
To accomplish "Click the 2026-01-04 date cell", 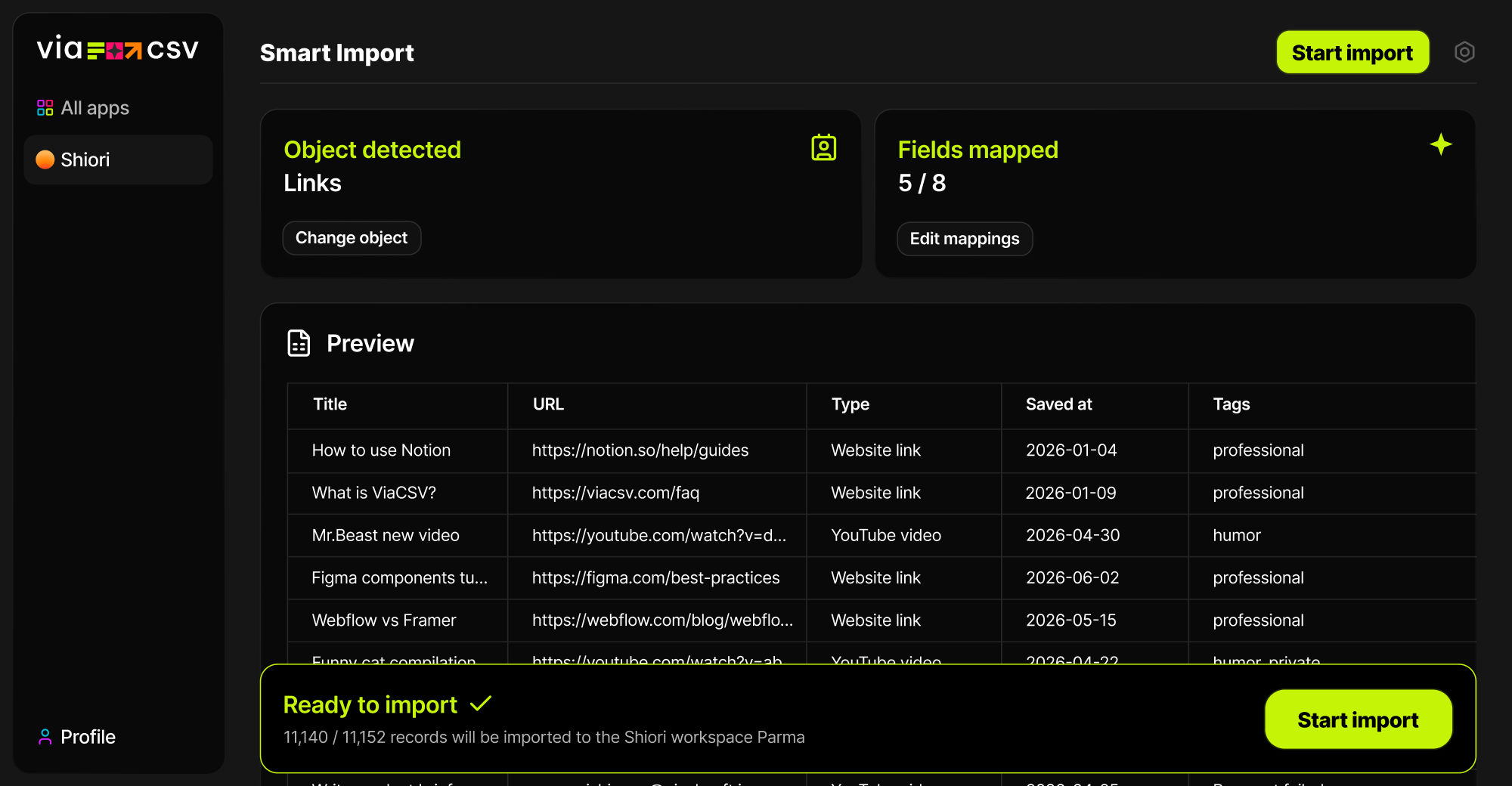I will tap(1095, 450).
